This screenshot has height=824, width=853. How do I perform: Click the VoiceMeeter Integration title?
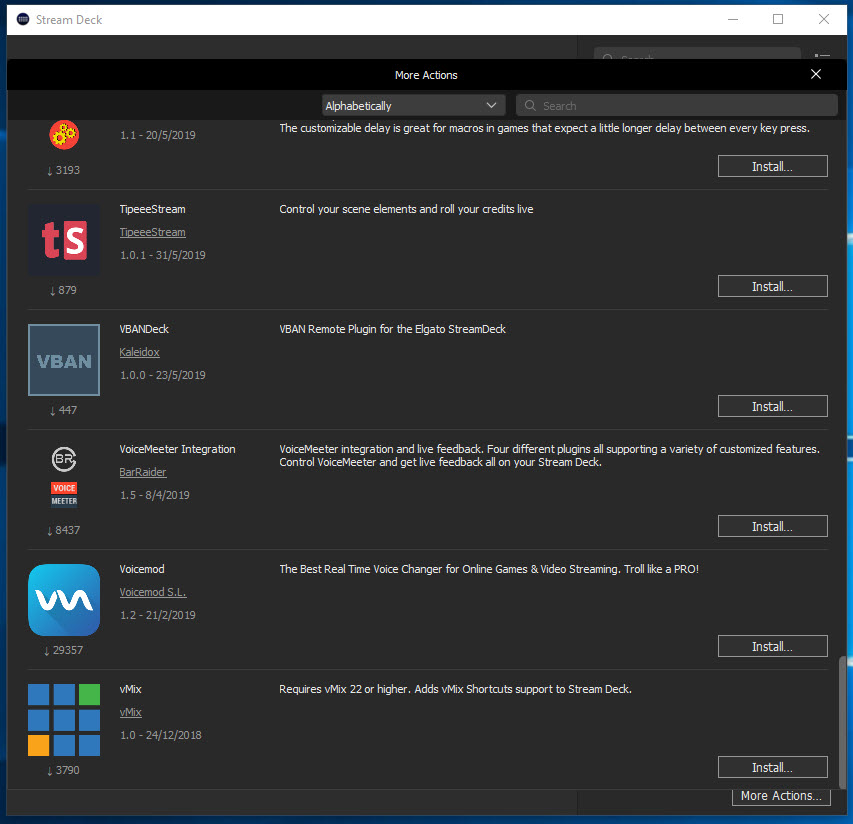177,449
